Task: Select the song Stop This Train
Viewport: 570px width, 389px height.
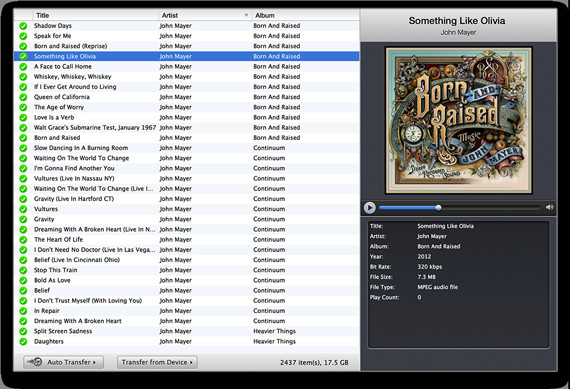Action: point(56,270)
